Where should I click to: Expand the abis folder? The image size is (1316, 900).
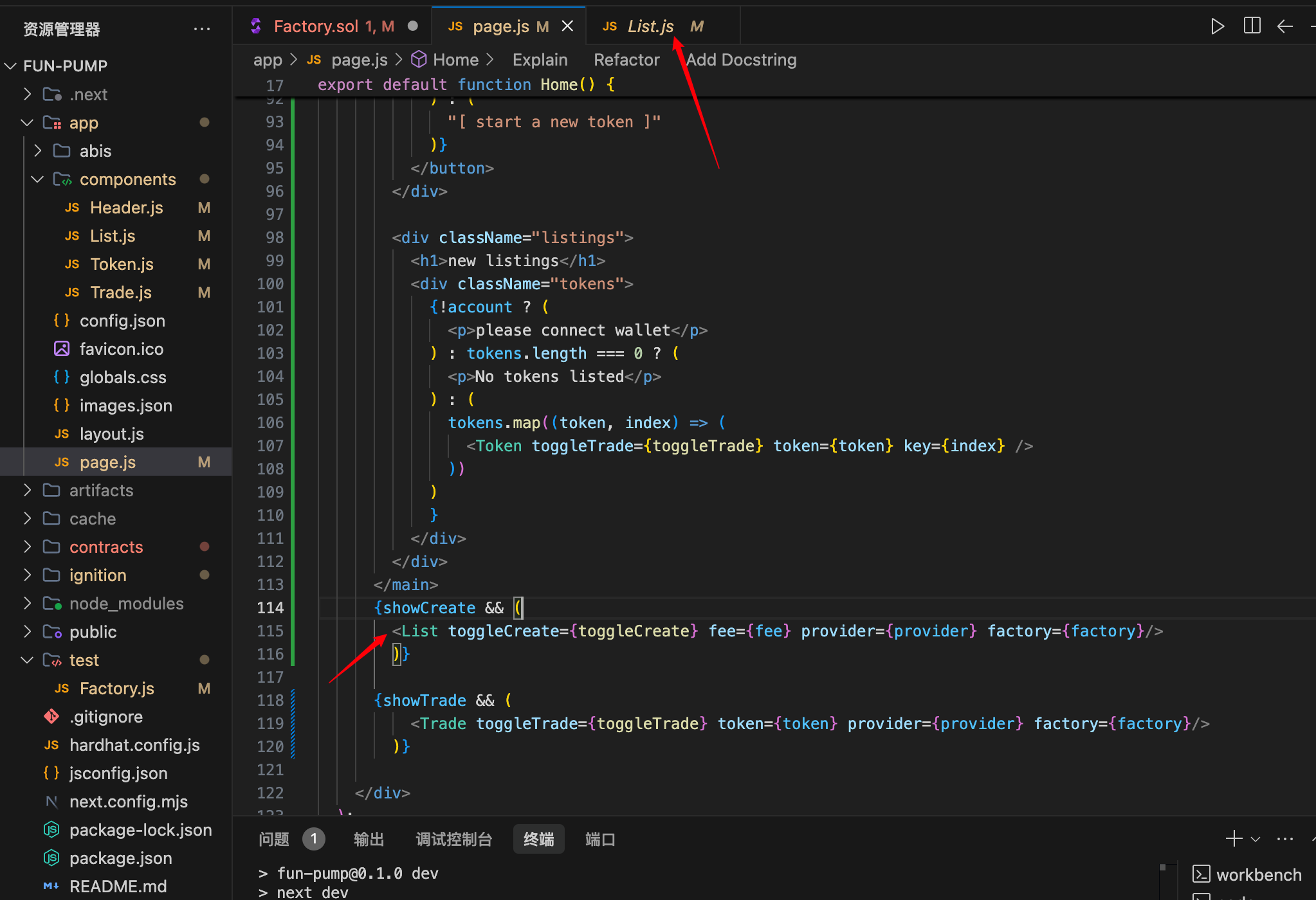coord(37,151)
